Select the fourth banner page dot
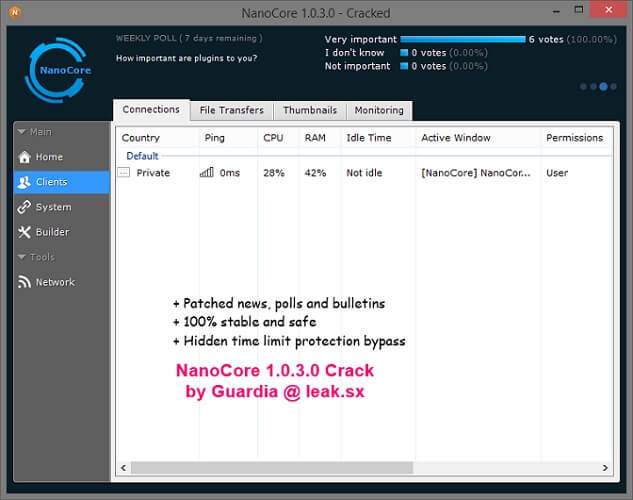The height and width of the screenshot is (500, 633). tap(614, 86)
